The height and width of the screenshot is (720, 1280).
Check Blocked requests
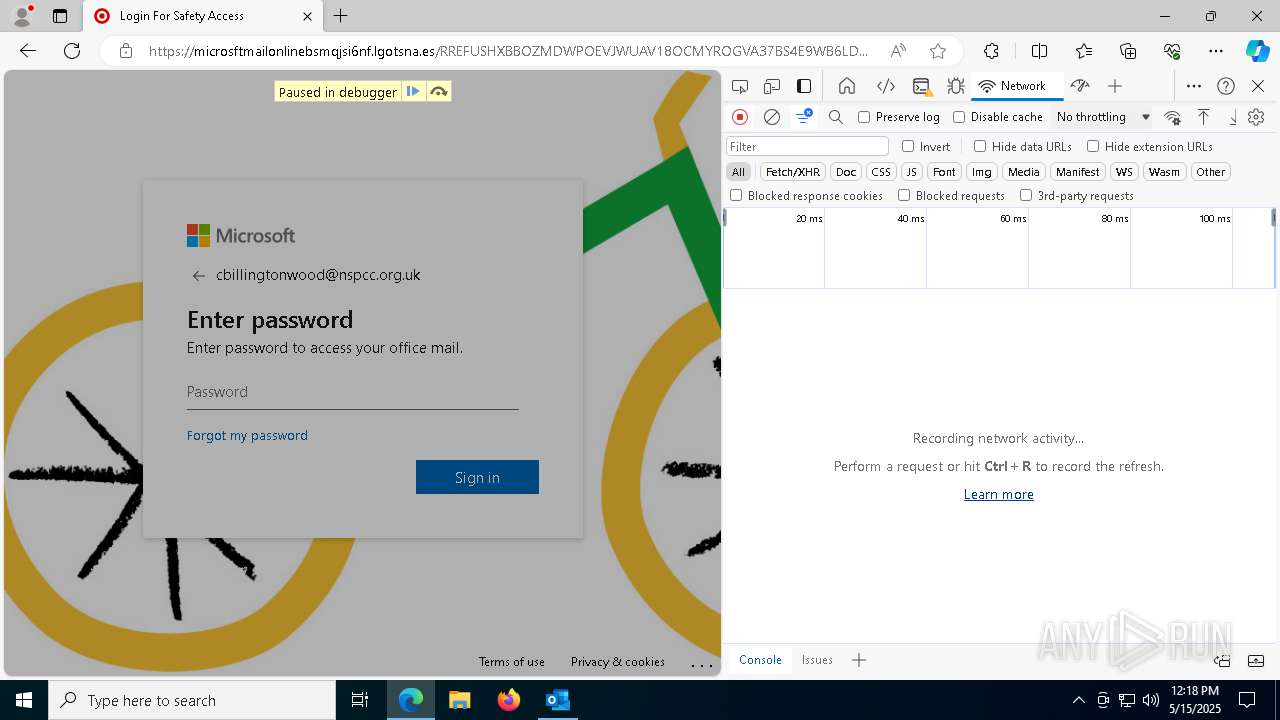(x=904, y=196)
